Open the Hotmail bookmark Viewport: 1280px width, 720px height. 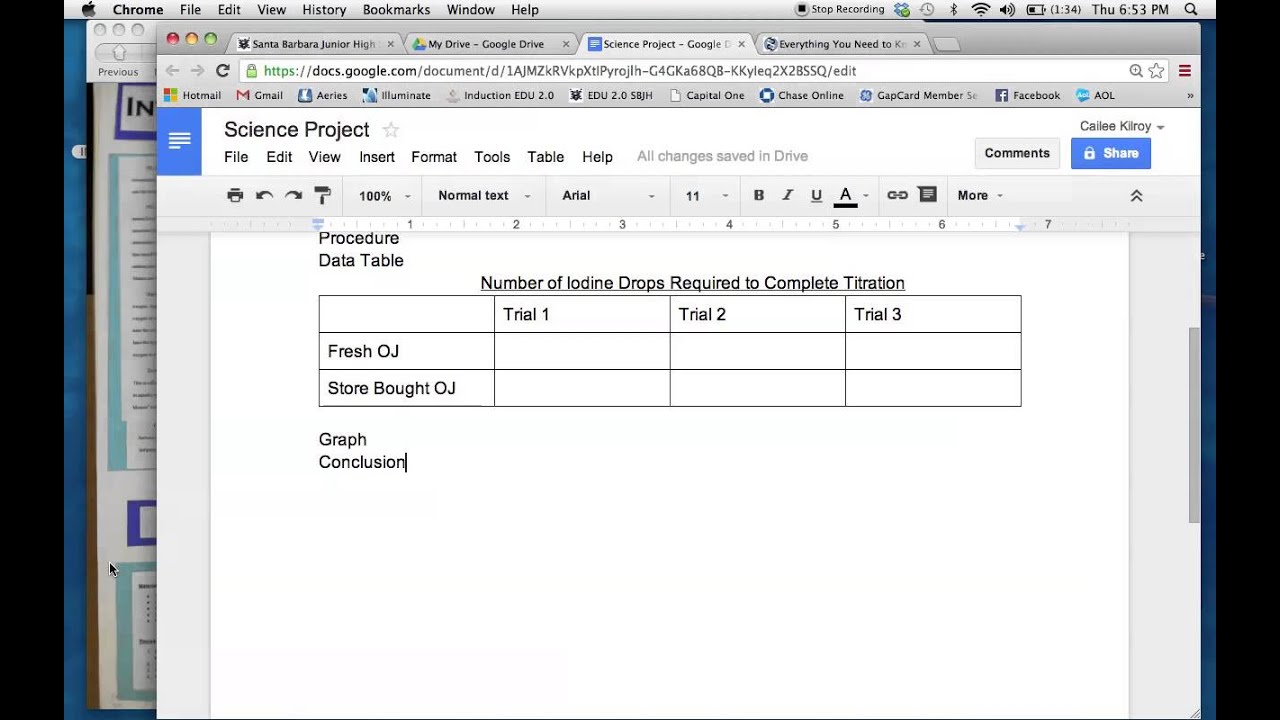pos(192,96)
